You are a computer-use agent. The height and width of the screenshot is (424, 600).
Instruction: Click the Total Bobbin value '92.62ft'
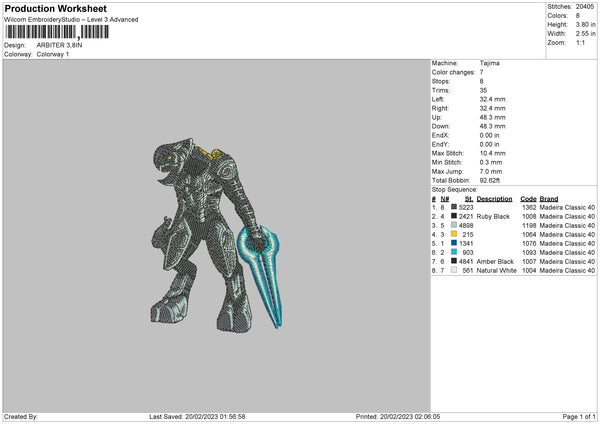pos(490,180)
